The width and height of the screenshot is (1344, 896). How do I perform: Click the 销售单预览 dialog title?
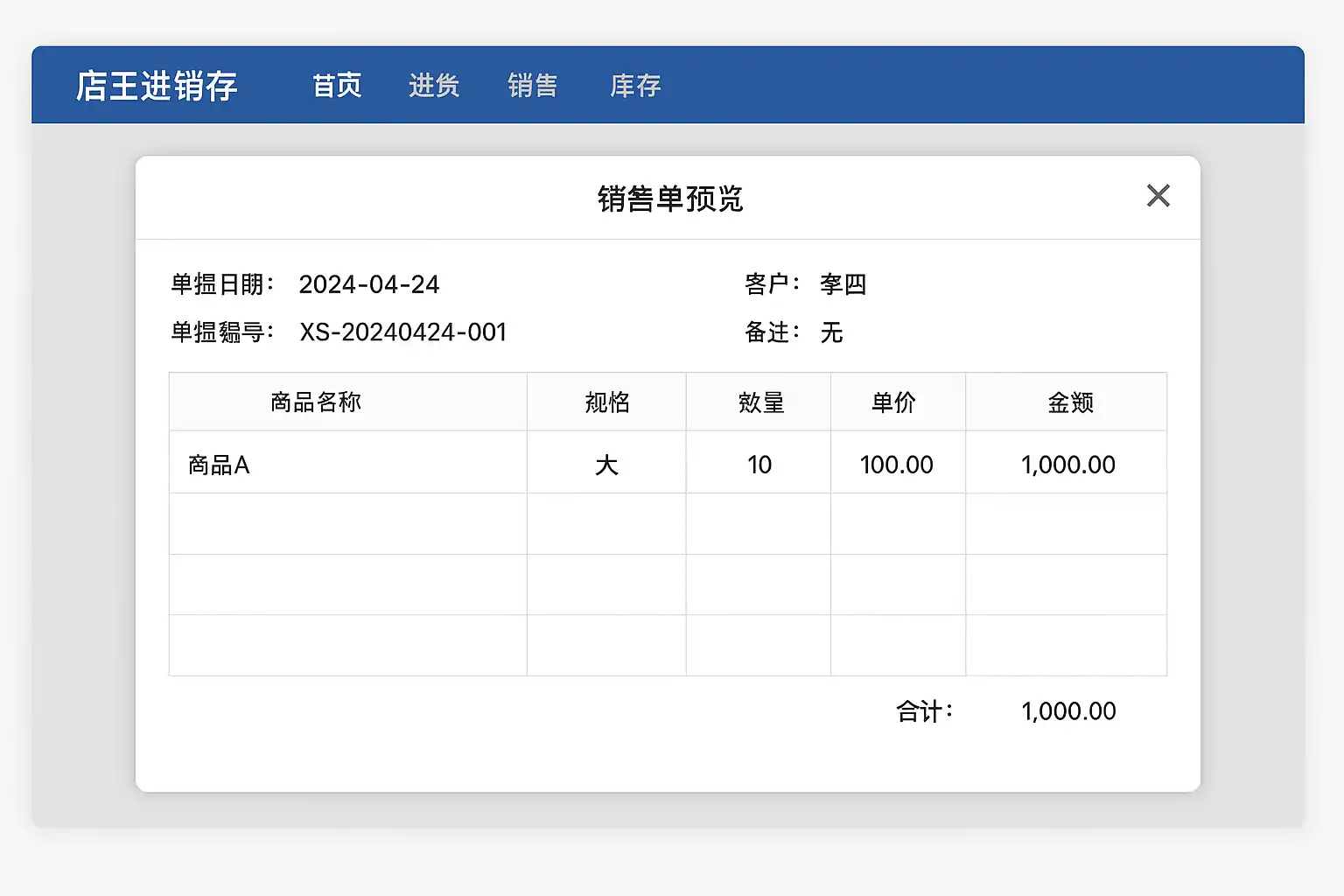(x=669, y=199)
